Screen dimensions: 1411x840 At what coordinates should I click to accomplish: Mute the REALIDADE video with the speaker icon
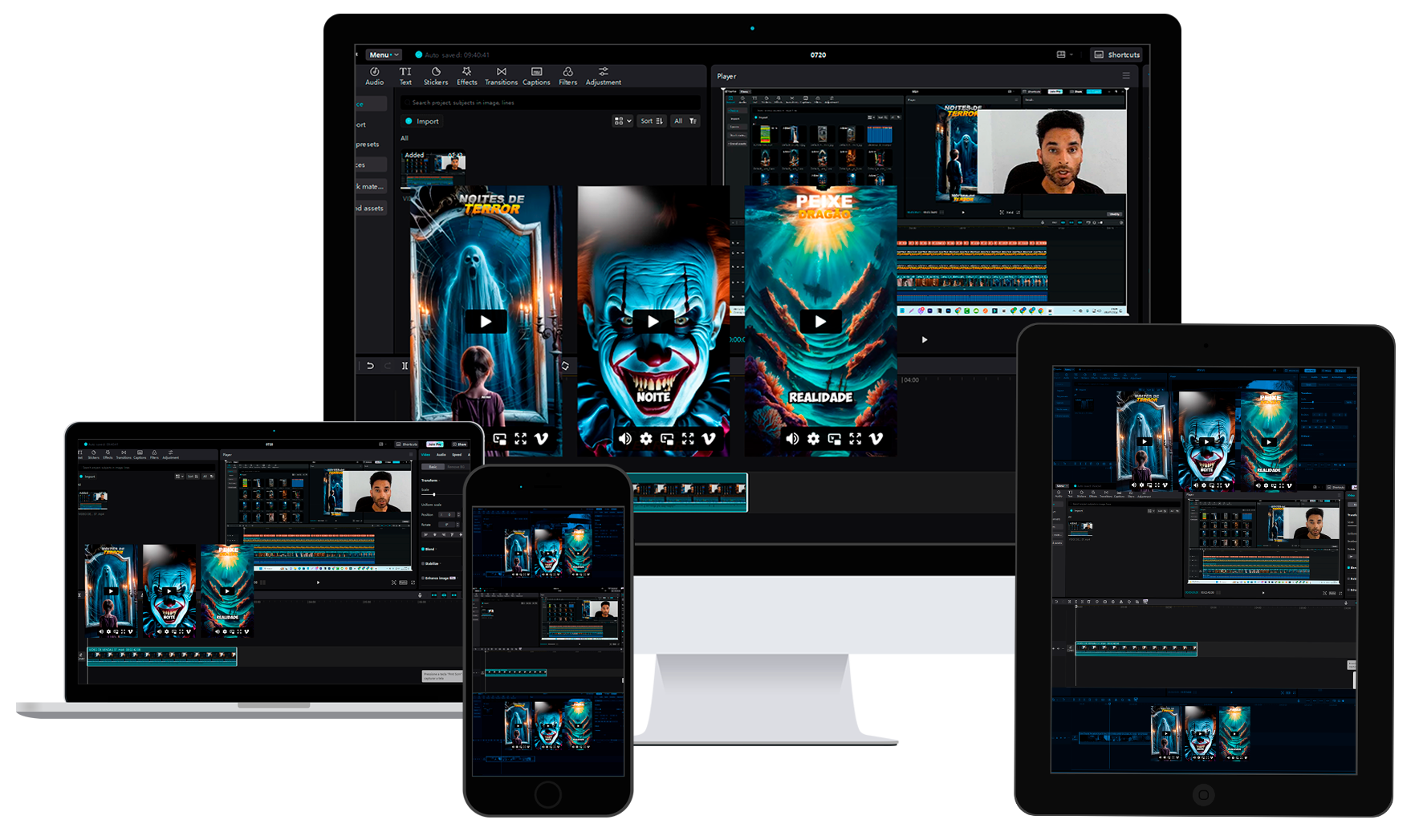click(792, 439)
